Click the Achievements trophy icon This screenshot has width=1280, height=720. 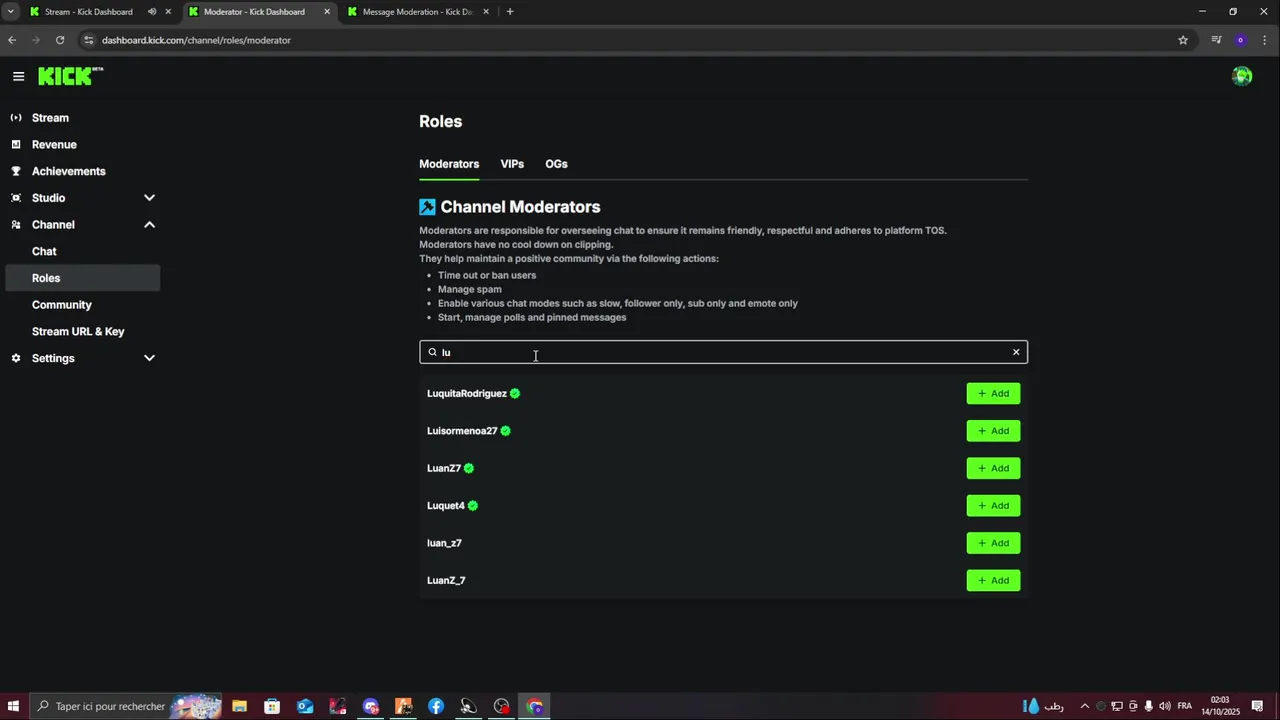[x=16, y=171]
